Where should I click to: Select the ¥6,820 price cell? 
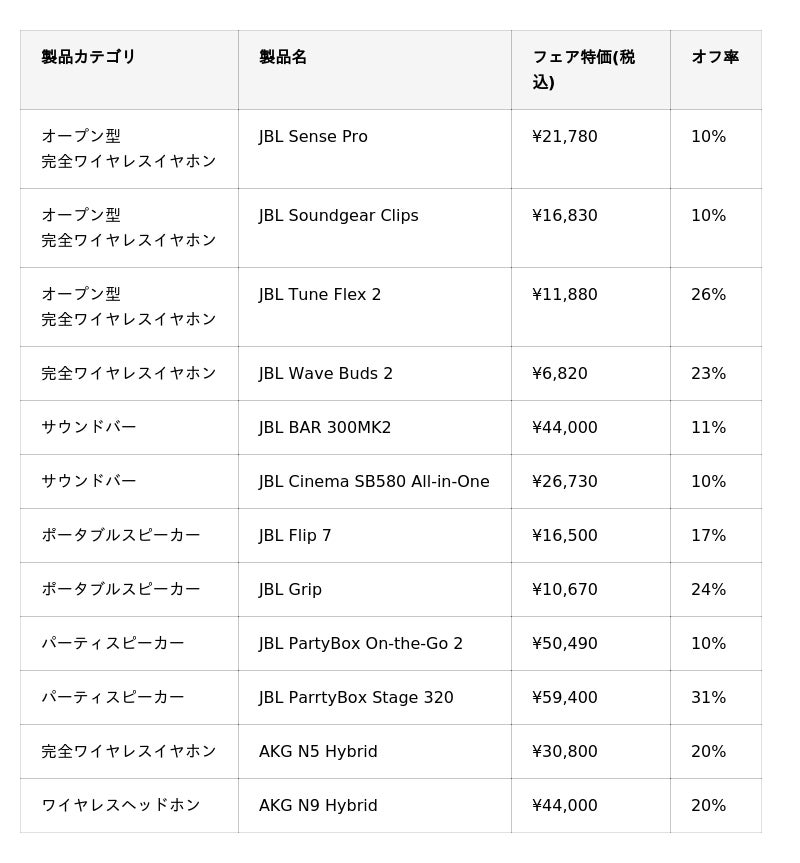click(560, 374)
